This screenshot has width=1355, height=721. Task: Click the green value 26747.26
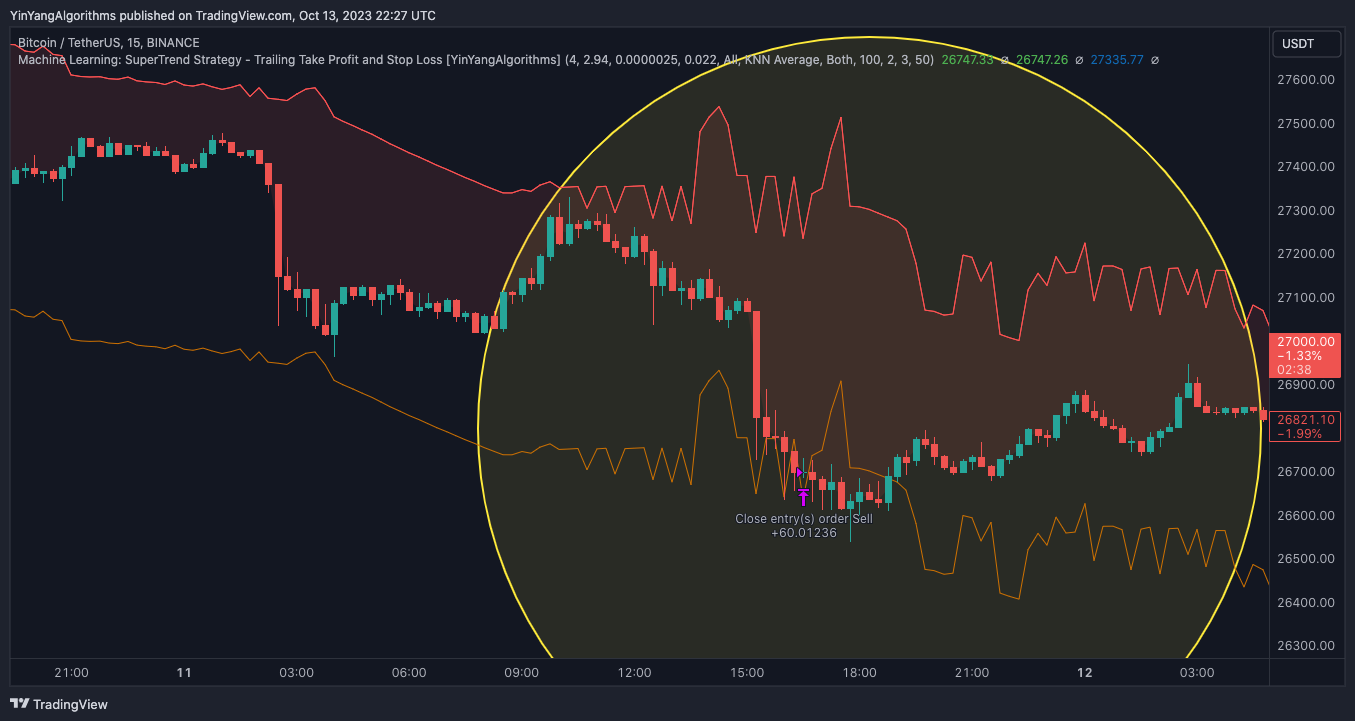1042,60
